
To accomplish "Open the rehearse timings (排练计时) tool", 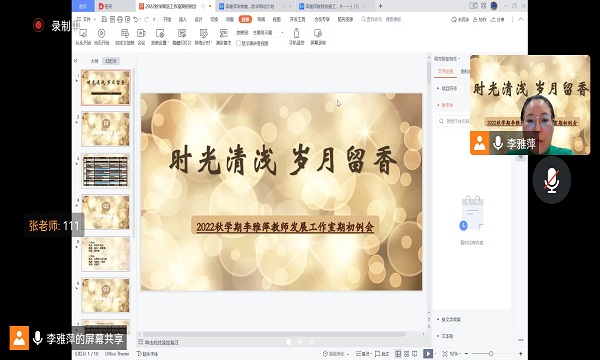I will pyautogui.click(x=203, y=37).
